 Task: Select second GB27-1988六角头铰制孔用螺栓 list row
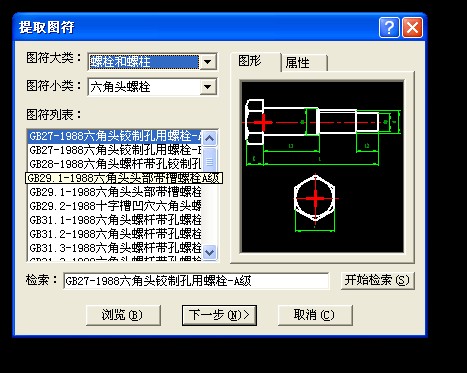[115, 150]
